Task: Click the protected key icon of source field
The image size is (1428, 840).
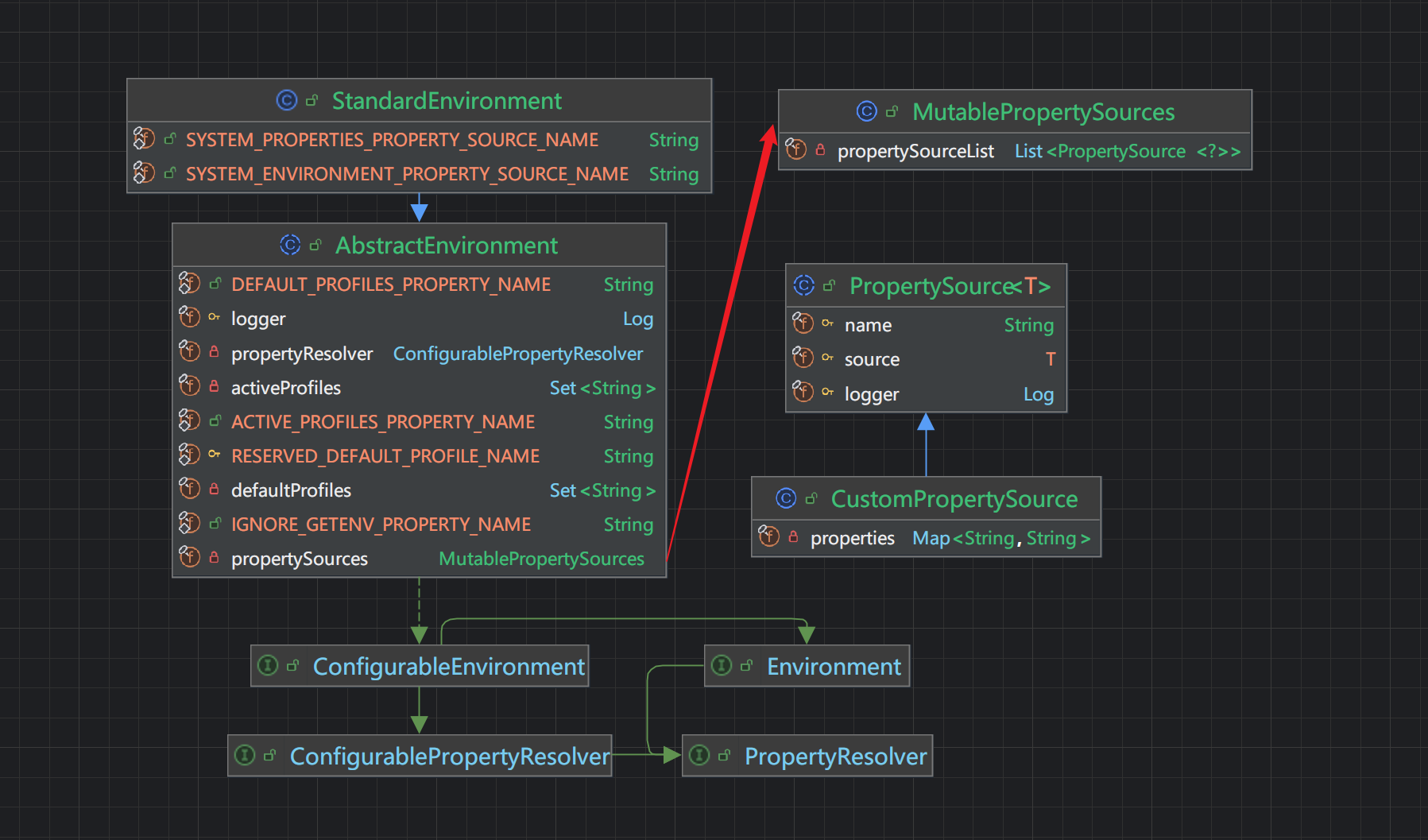Action: [827, 358]
